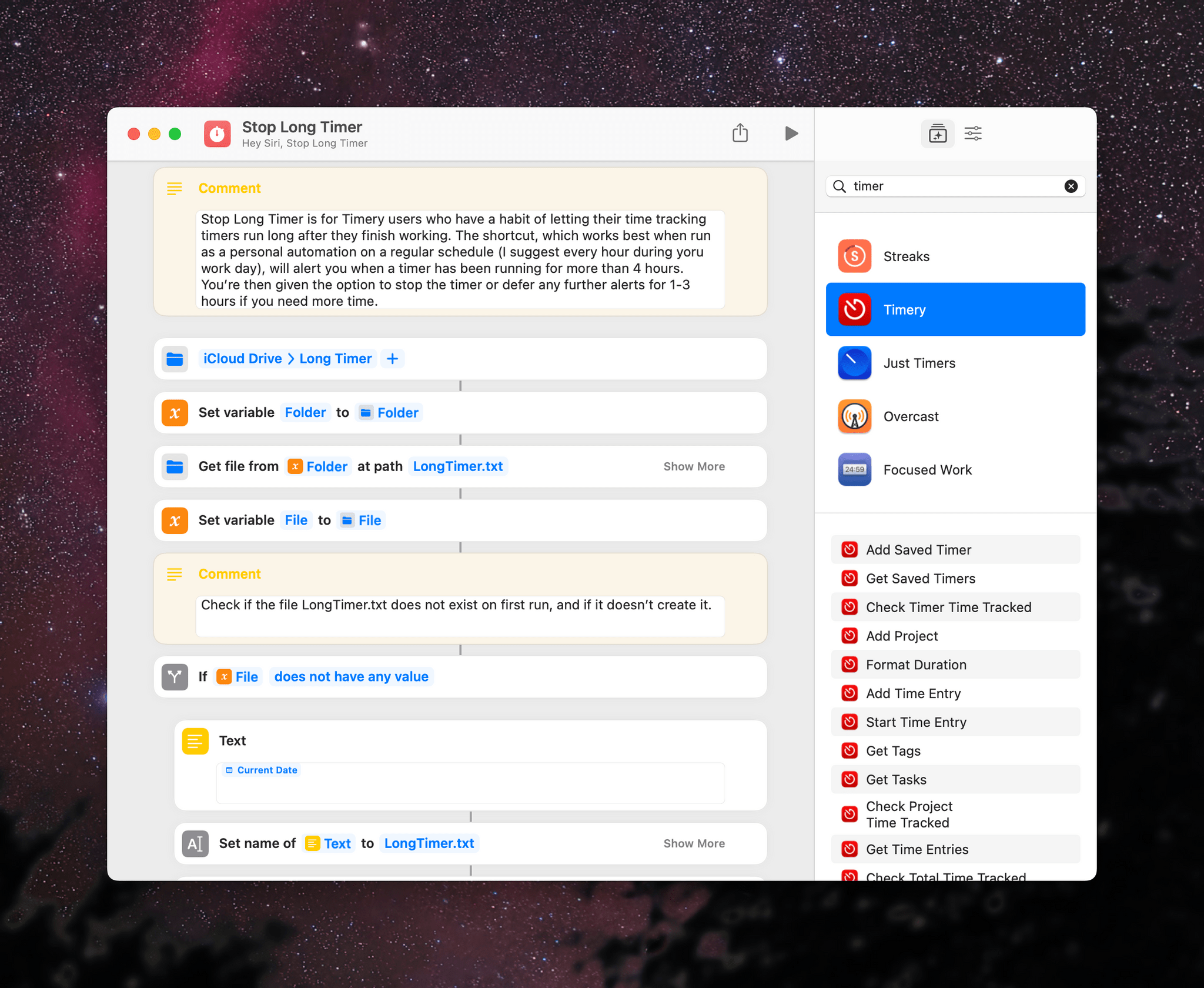
Task: Add another folder with the plus button
Action: click(393, 359)
